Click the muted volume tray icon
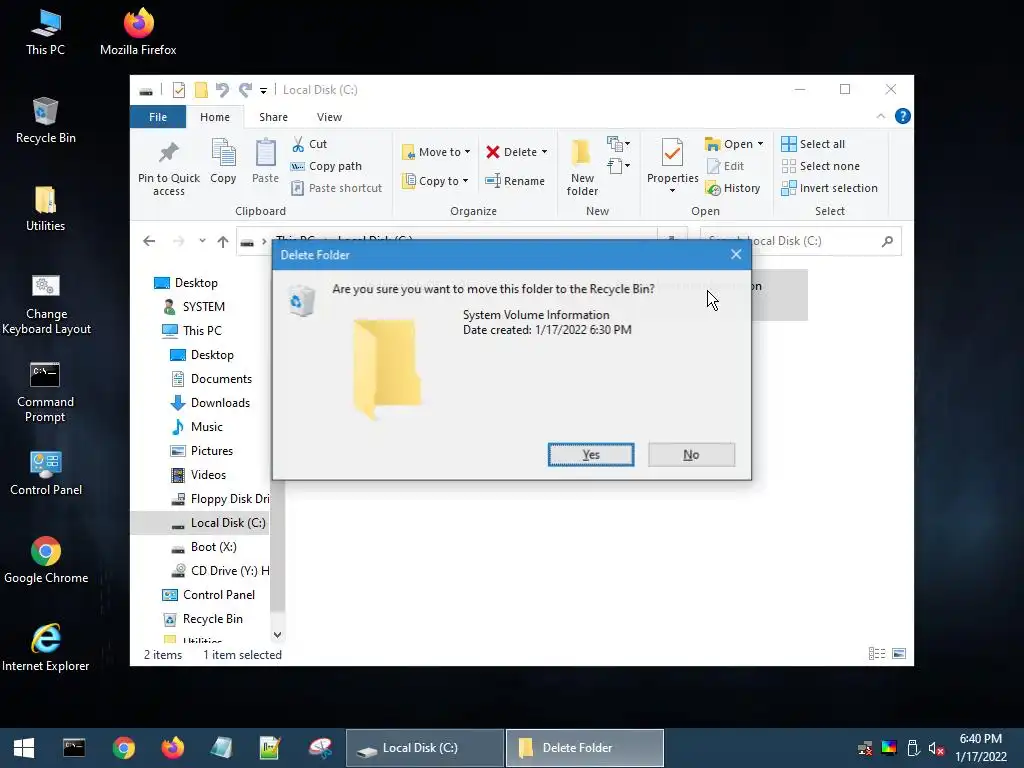 pos(936,748)
